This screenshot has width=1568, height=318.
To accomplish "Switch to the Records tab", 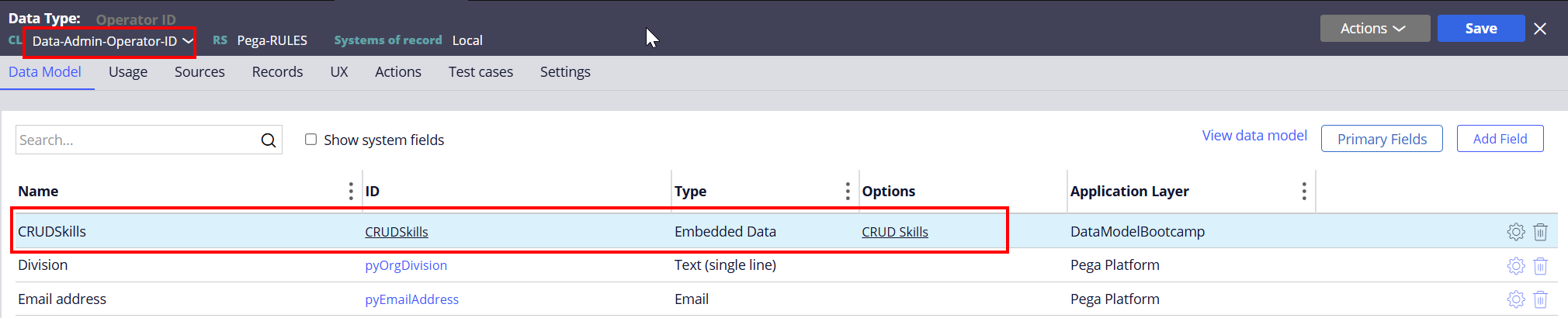I will click(x=277, y=72).
